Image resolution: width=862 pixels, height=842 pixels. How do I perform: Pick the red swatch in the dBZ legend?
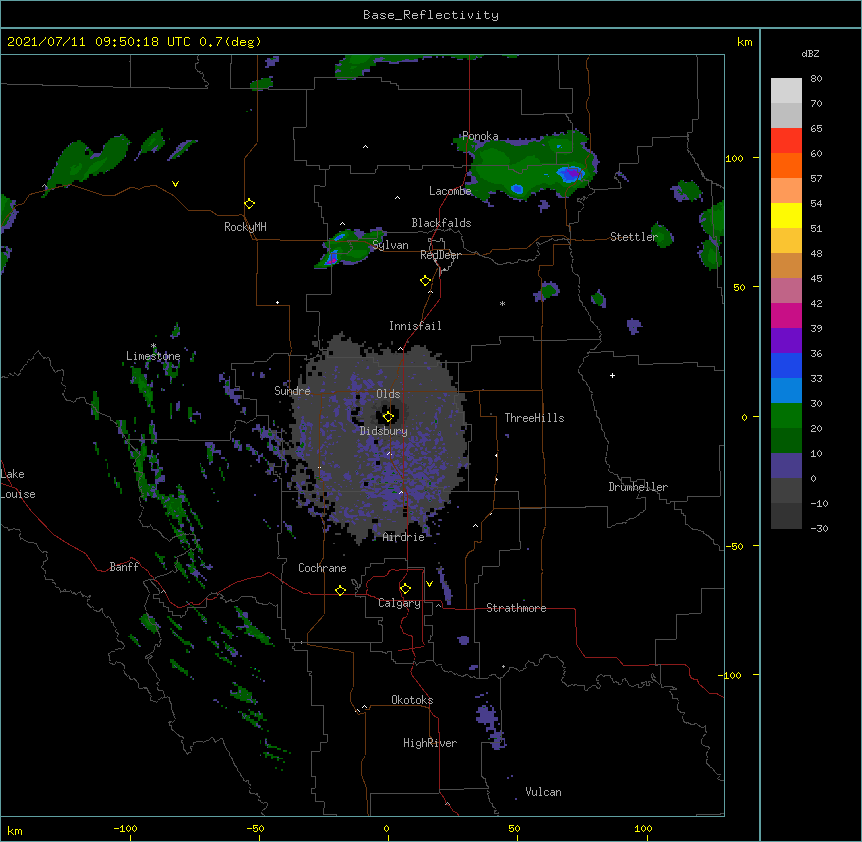click(x=786, y=140)
